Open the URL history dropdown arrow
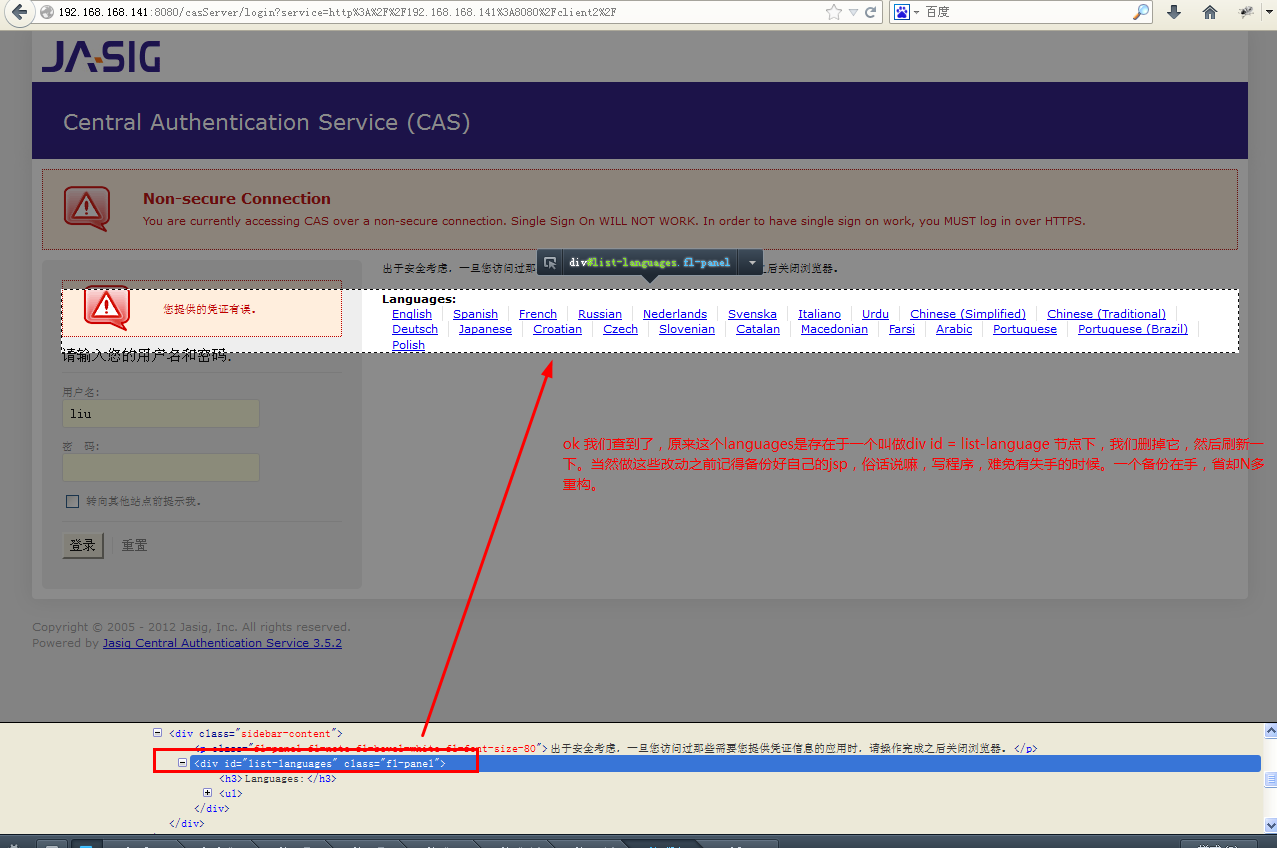Viewport: 1277px width, 848px height. pos(853,13)
